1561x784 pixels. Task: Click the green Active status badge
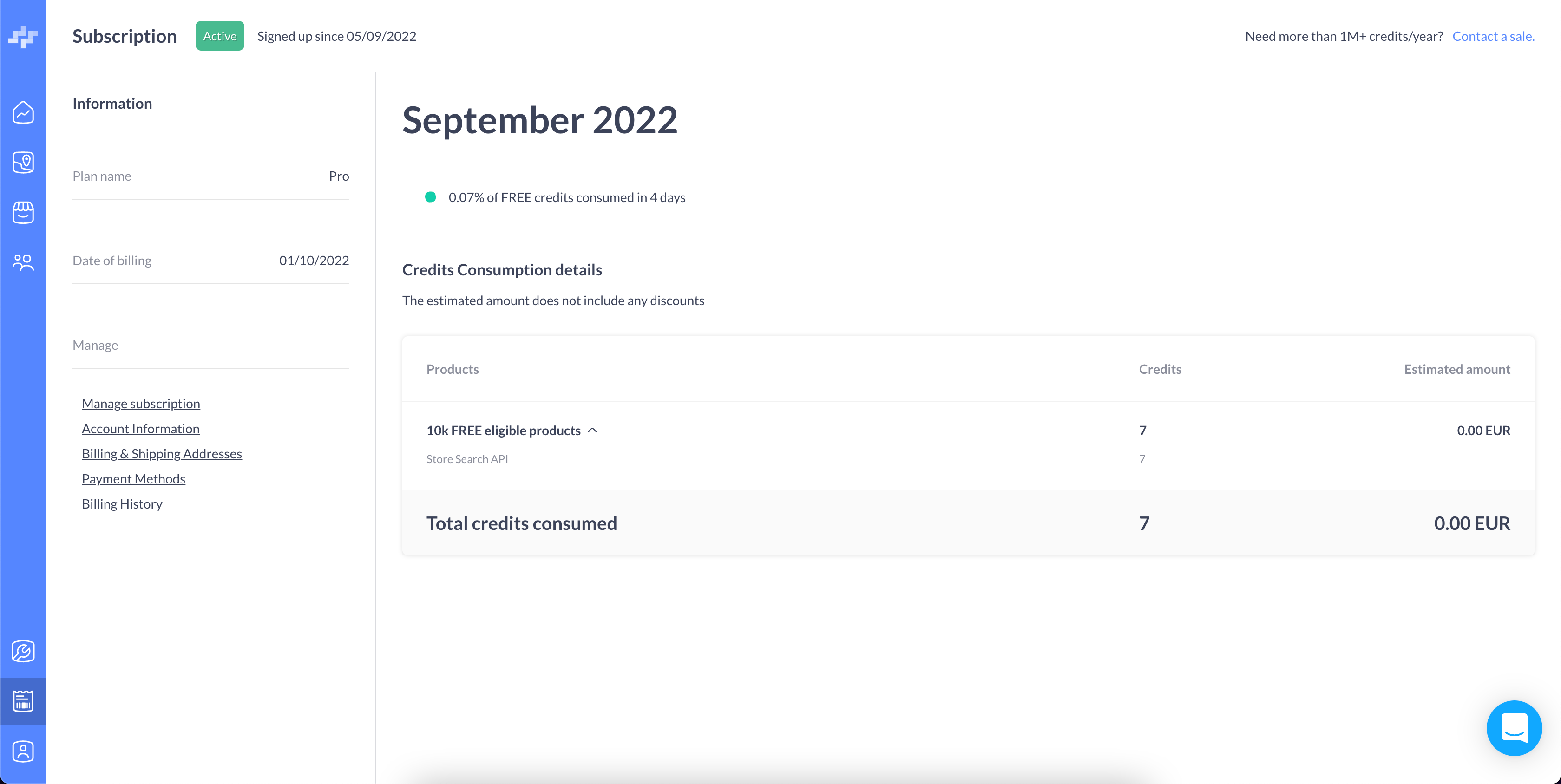coord(219,36)
